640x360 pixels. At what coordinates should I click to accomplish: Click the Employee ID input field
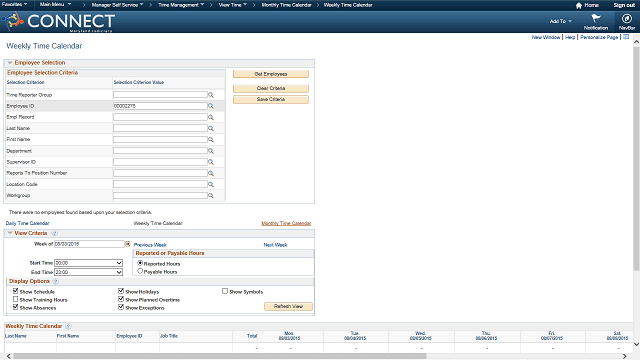(160, 106)
